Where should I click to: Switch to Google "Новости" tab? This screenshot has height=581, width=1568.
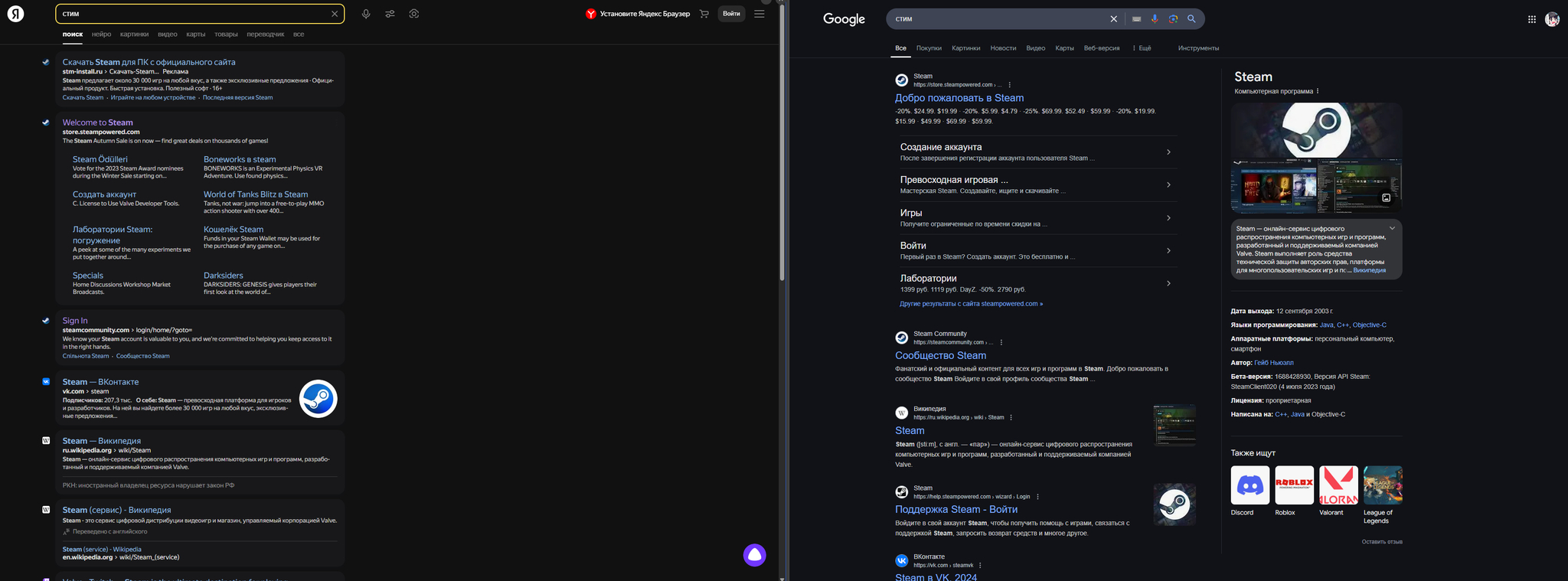[x=1003, y=48]
